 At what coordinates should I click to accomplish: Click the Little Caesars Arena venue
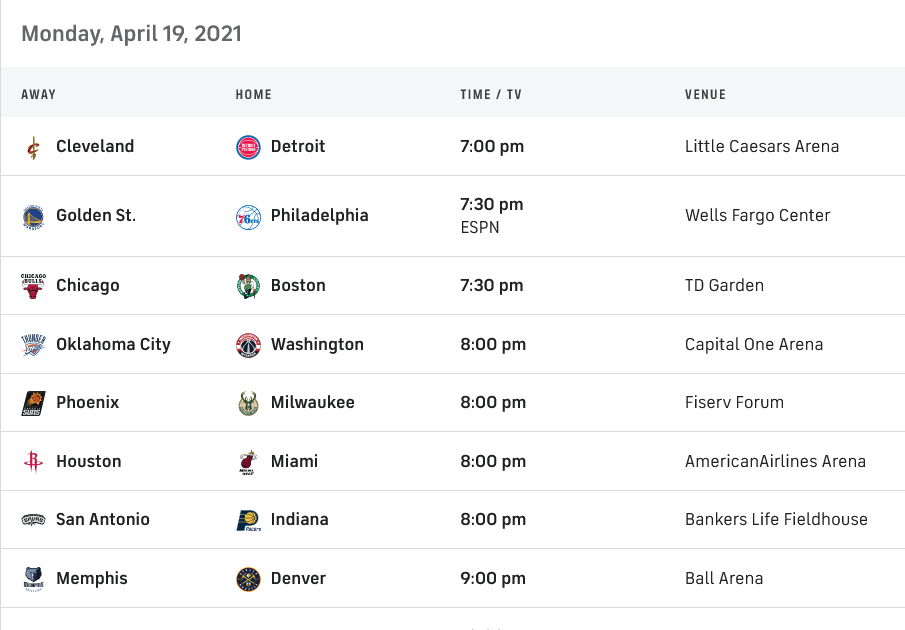pyautogui.click(x=761, y=147)
